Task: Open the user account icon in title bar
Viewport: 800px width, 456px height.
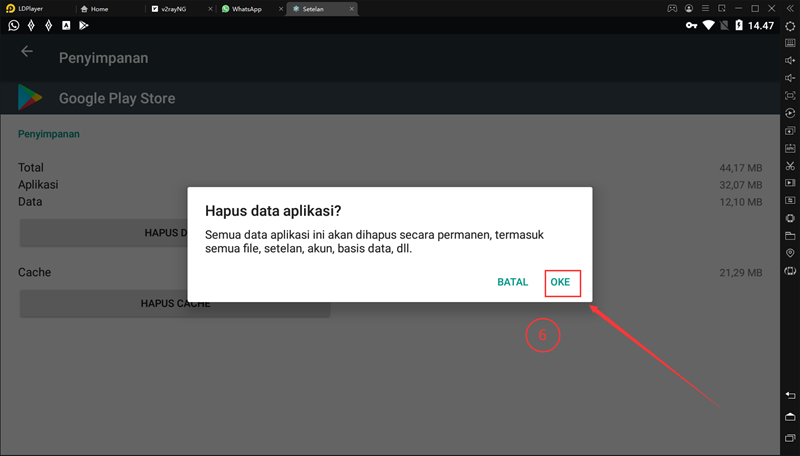Action: pos(690,8)
